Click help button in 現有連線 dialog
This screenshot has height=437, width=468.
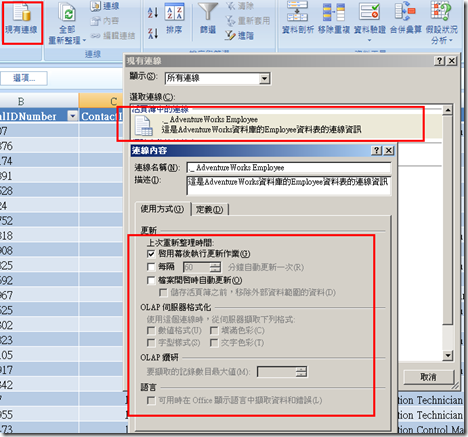[439, 61]
